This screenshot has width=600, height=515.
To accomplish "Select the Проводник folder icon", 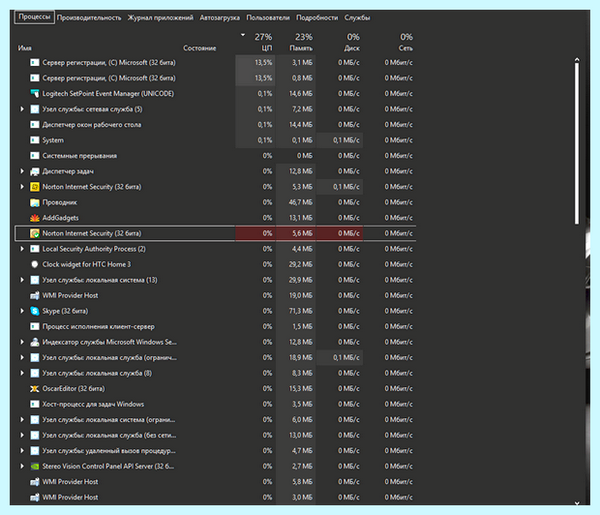I will [35, 202].
